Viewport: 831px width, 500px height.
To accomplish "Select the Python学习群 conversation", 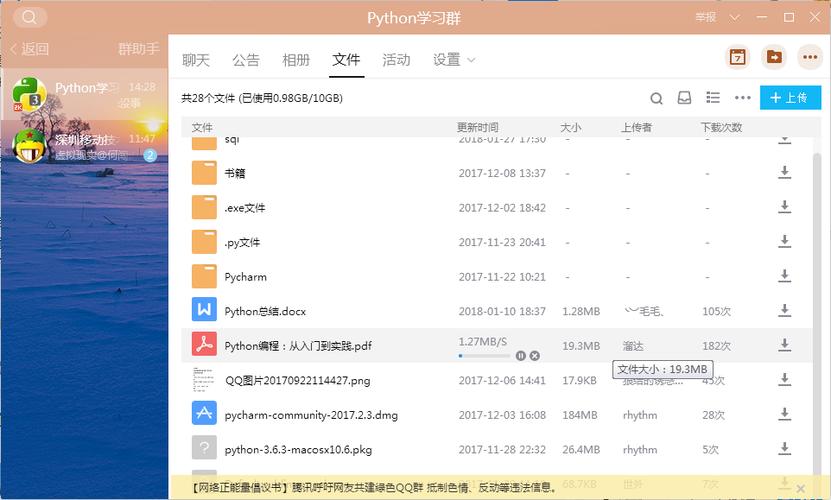I will [x=84, y=94].
